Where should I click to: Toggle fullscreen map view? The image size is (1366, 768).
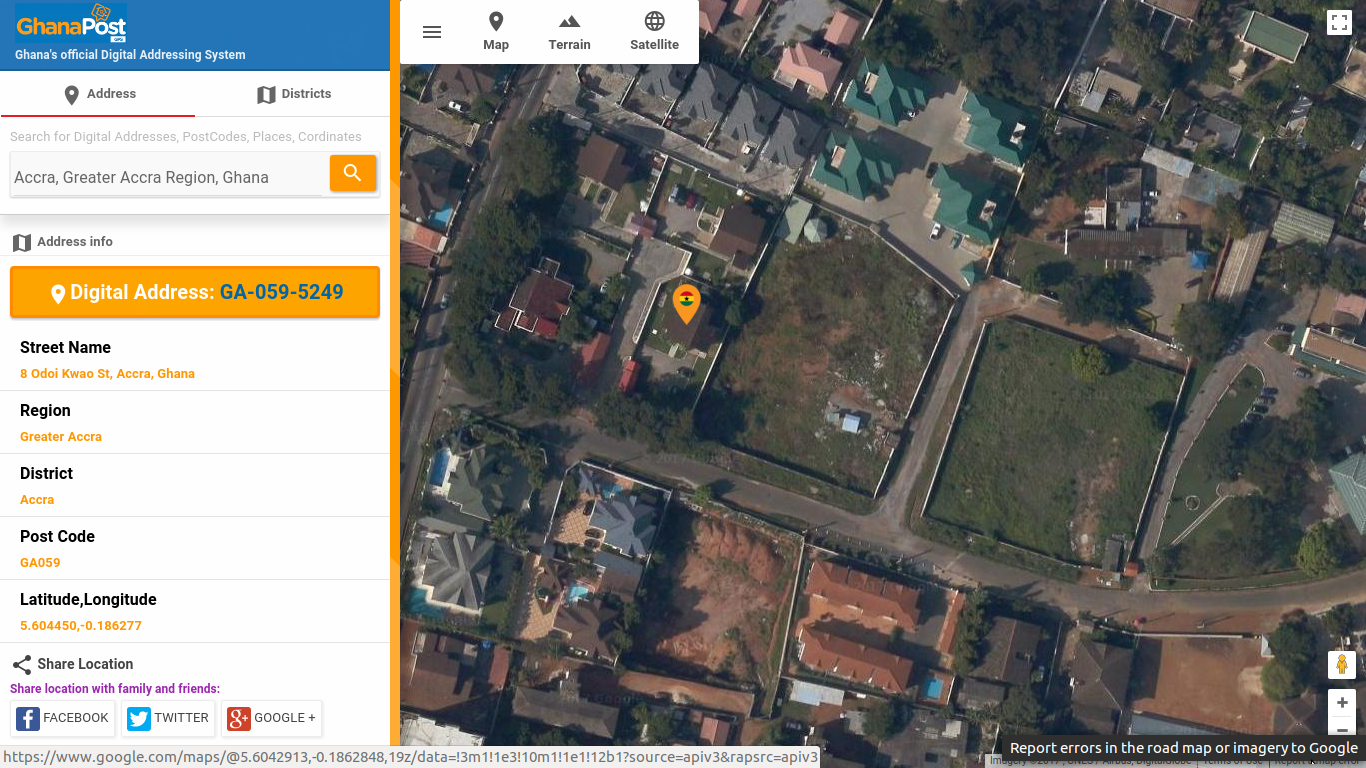click(x=1339, y=23)
